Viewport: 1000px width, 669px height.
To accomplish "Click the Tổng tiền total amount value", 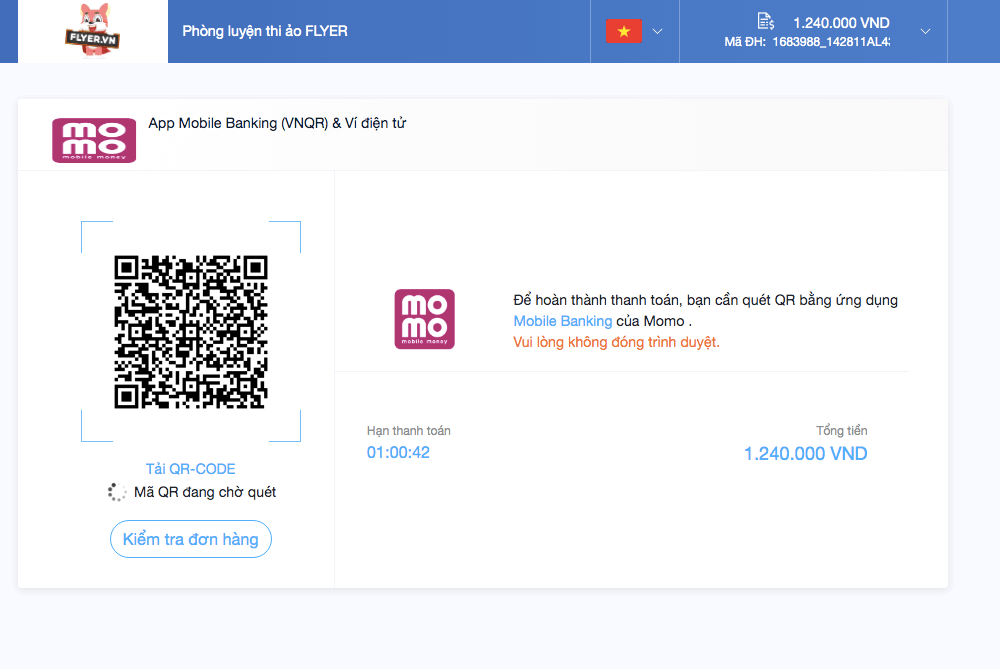I will tap(805, 454).
